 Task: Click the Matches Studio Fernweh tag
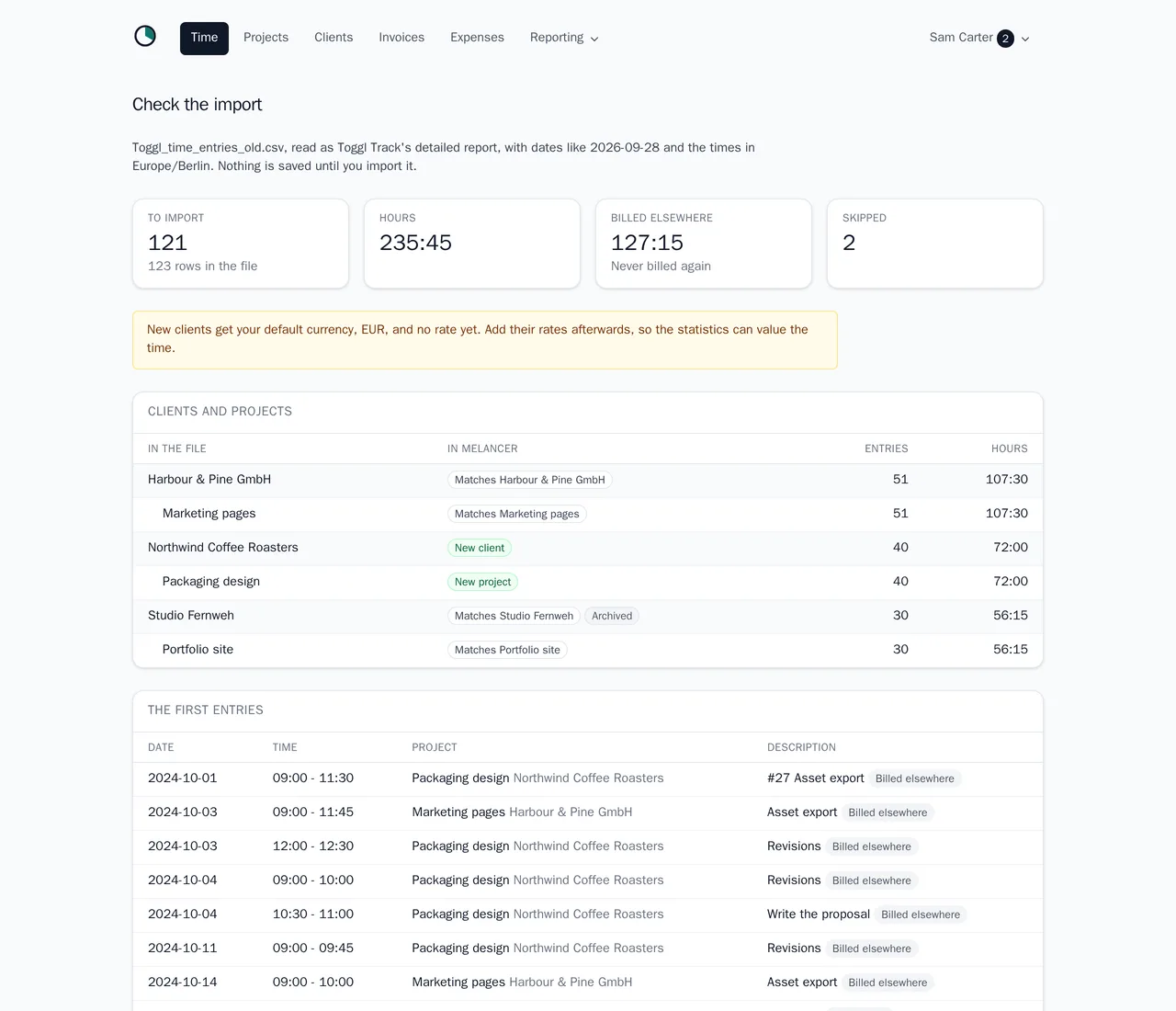[x=514, y=616]
